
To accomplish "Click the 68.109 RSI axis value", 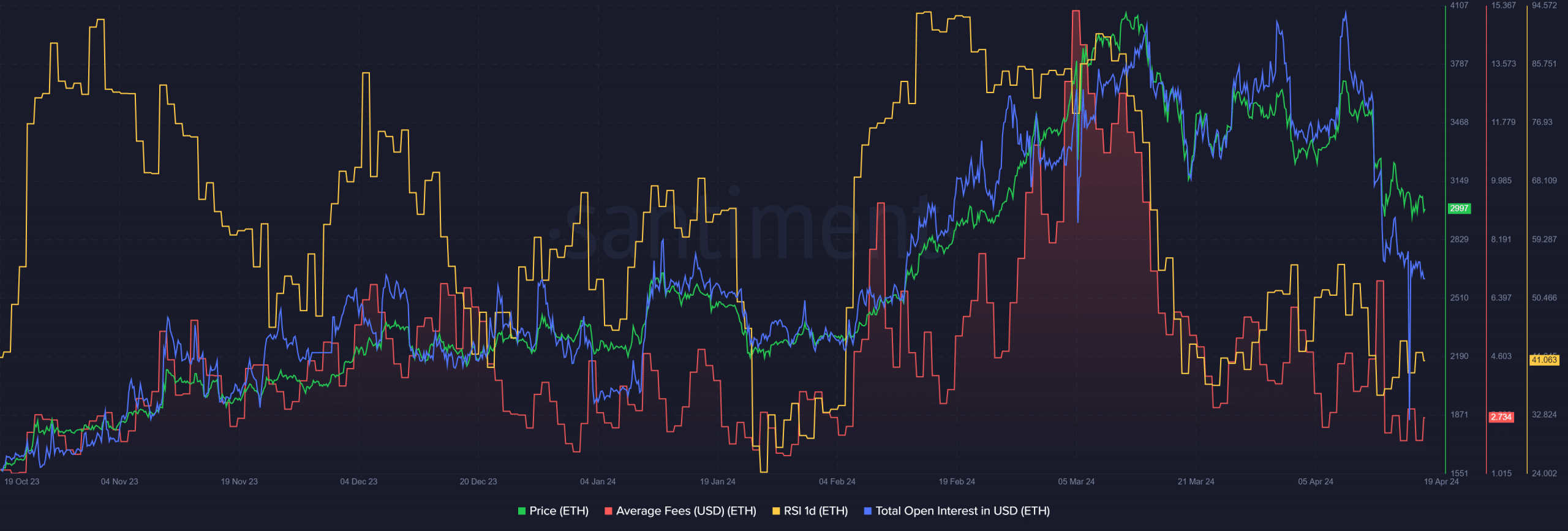I will point(1544,181).
